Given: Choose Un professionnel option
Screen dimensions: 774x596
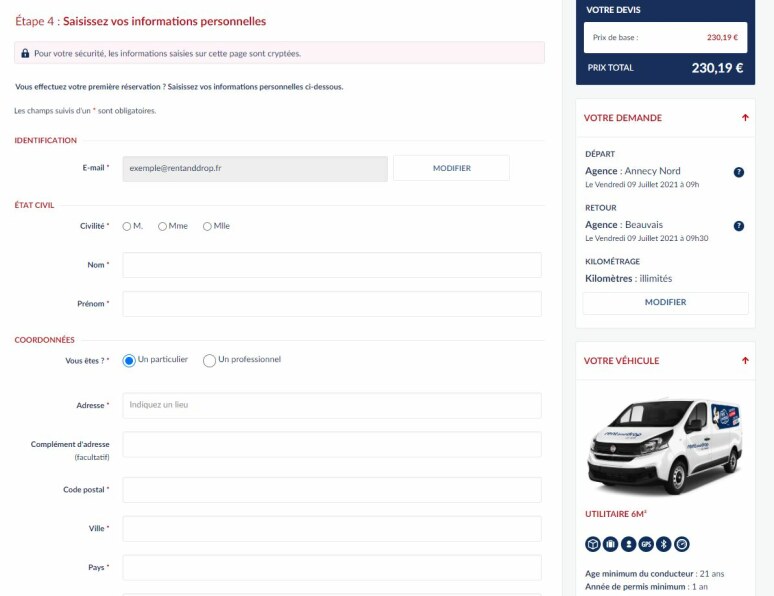Looking at the screenshot, I should coord(209,360).
